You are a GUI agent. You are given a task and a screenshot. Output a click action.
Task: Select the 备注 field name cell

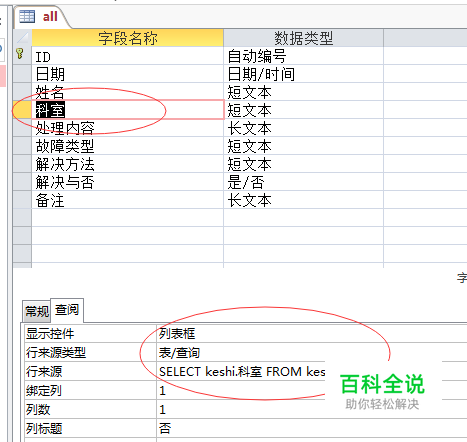pyautogui.click(x=128, y=200)
